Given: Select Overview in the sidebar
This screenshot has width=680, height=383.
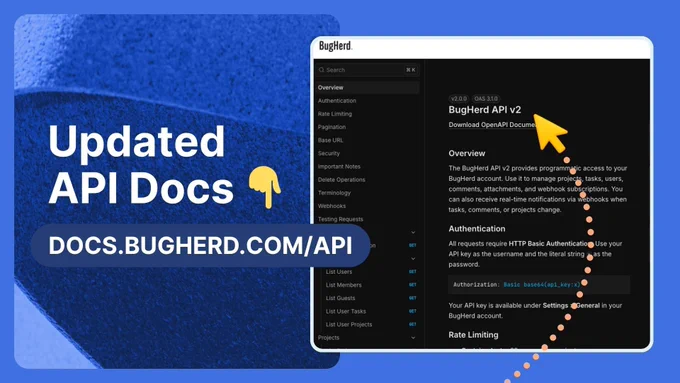Looking at the screenshot, I should [367, 88].
